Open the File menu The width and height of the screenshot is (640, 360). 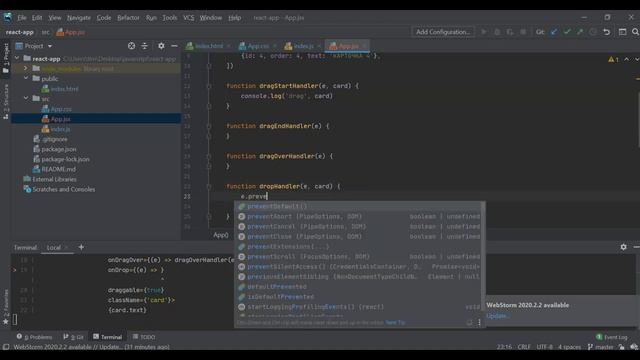pos(22,18)
